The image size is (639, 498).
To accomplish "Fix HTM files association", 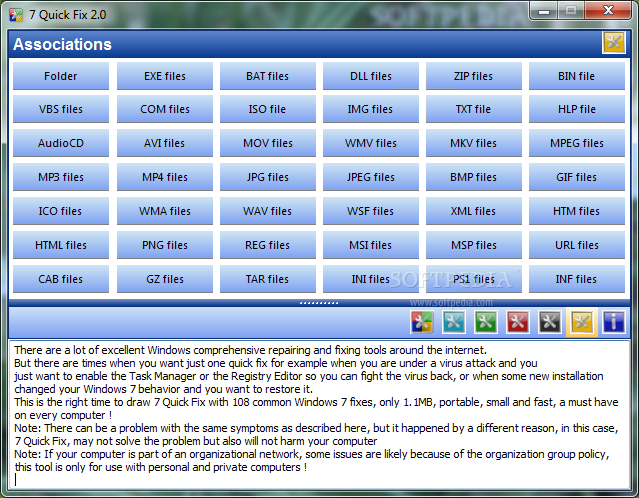I will coord(577,211).
